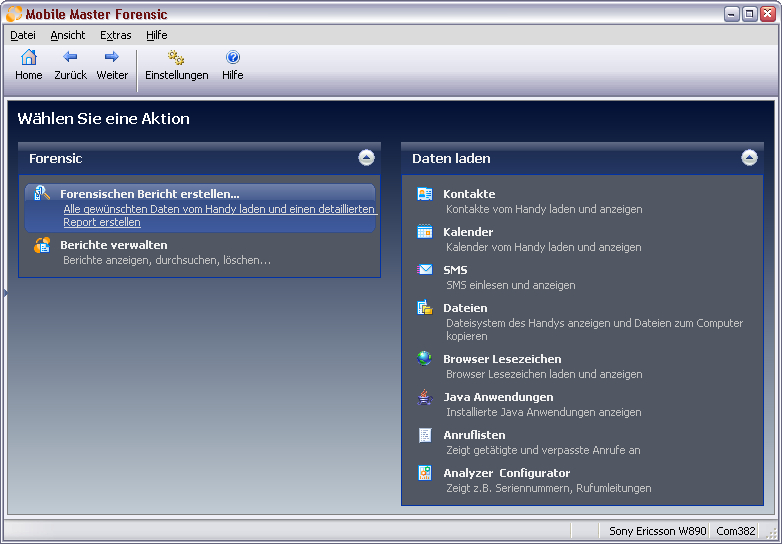The height and width of the screenshot is (544, 782).
Task: Open the Datei menu
Action: [22, 35]
